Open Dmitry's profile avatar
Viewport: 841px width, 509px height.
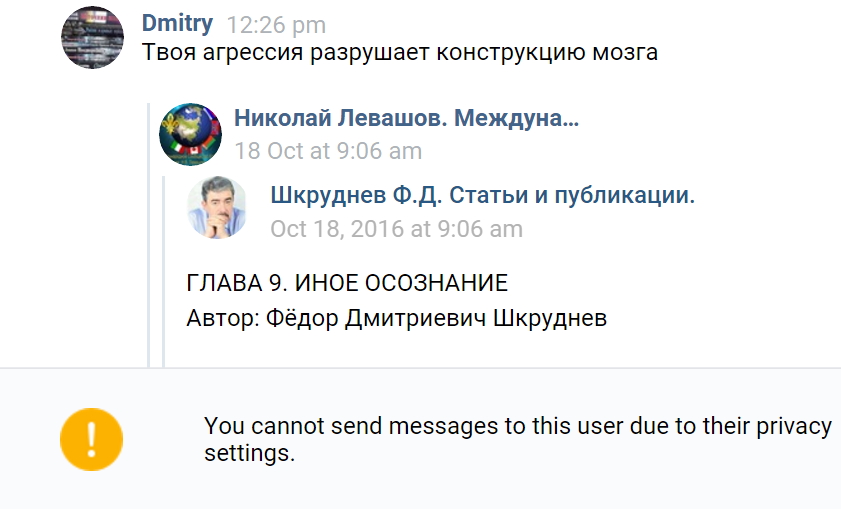(x=92, y=38)
